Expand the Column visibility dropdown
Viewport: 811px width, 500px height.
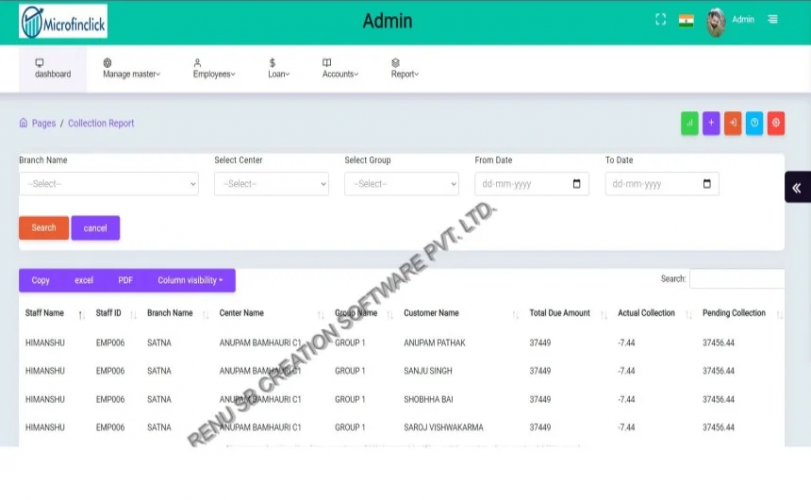pyautogui.click(x=190, y=280)
